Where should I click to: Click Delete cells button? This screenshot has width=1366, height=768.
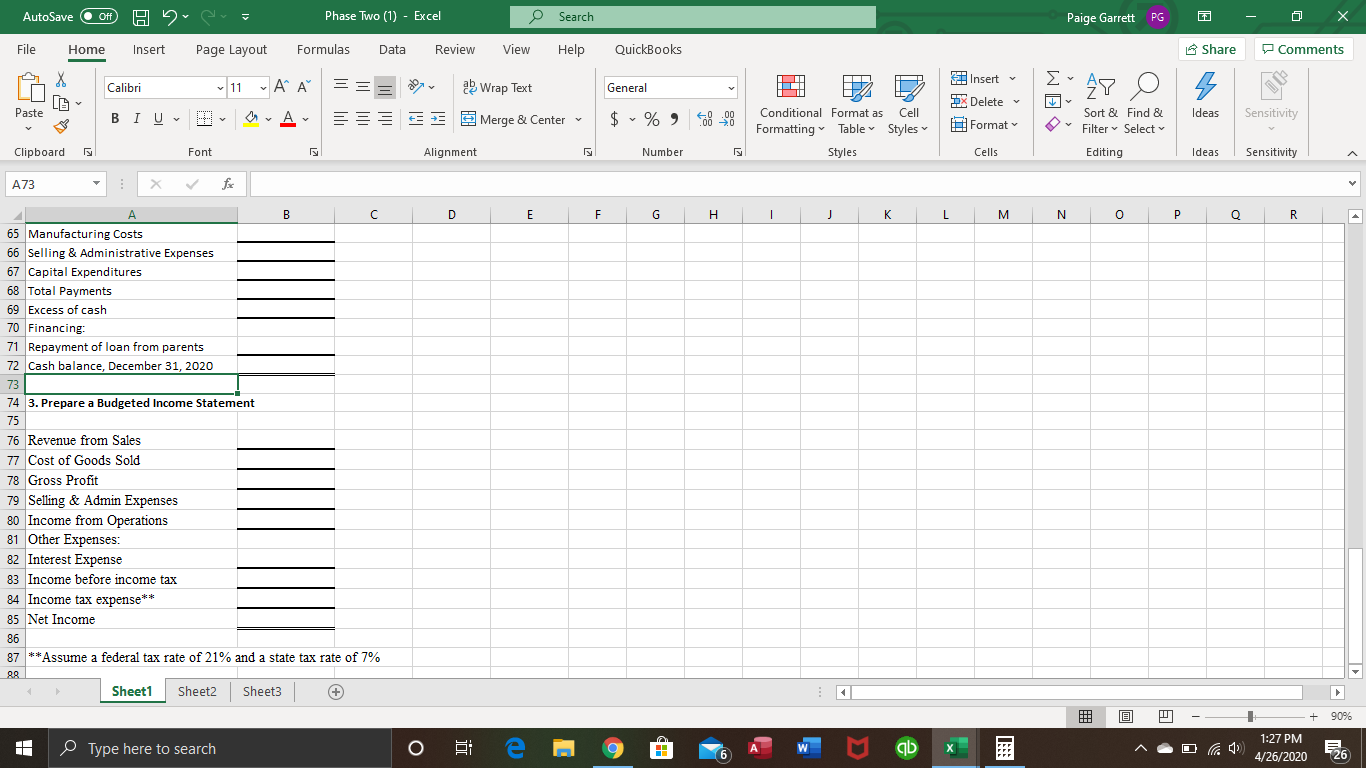pos(986,101)
